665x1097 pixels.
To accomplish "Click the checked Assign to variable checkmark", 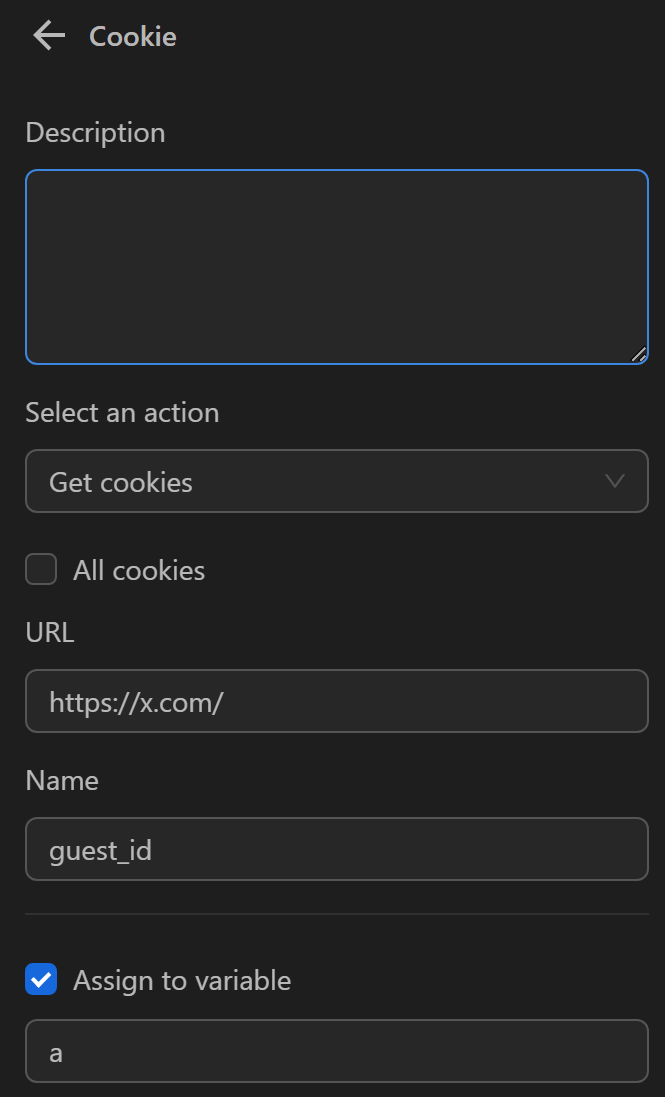I will pyautogui.click(x=40, y=980).
